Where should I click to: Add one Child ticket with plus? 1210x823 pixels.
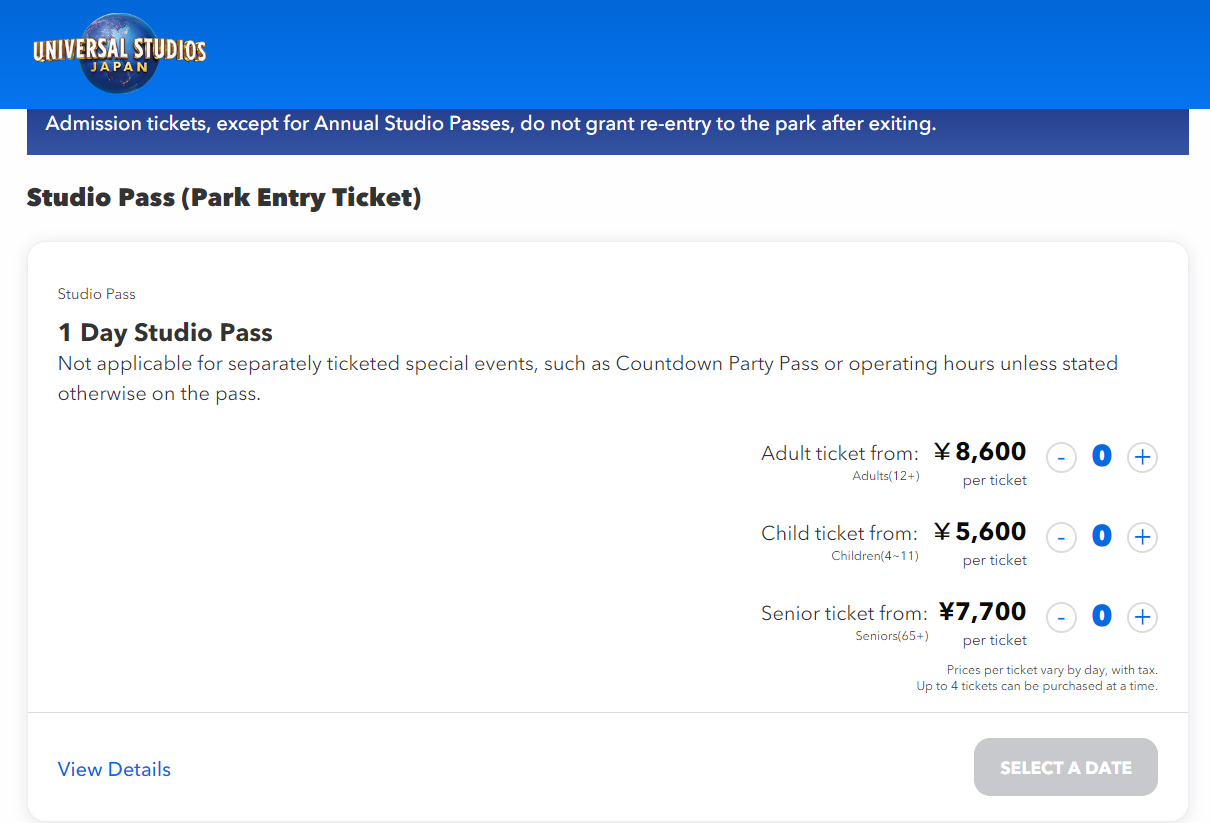point(1142,538)
